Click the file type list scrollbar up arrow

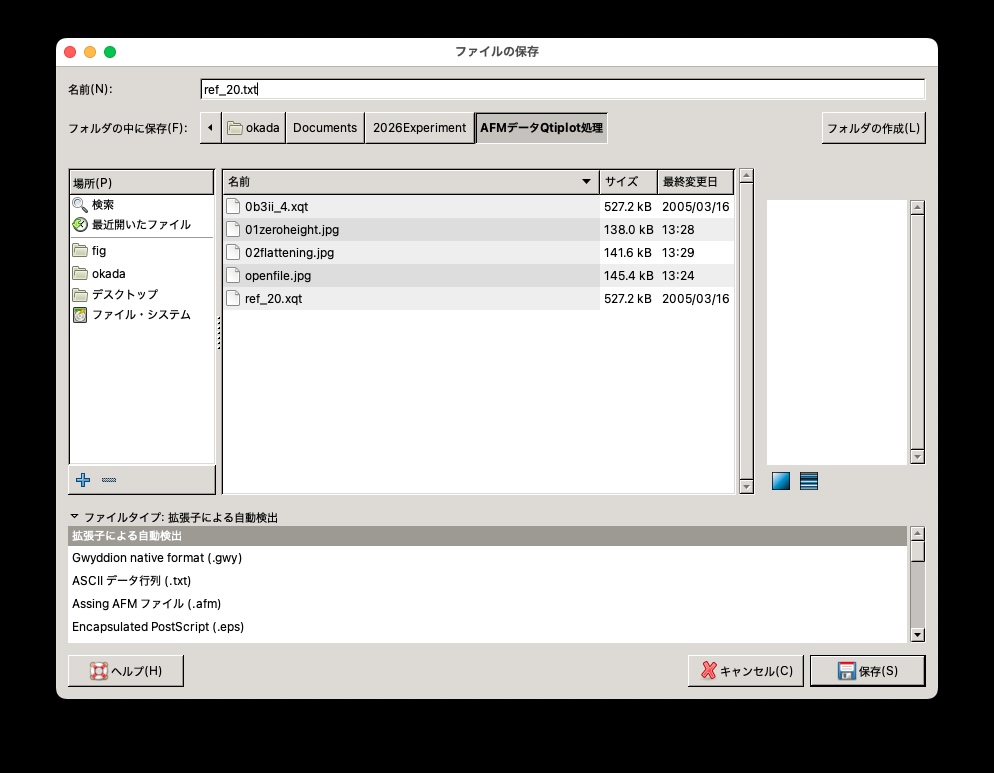point(917,533)
